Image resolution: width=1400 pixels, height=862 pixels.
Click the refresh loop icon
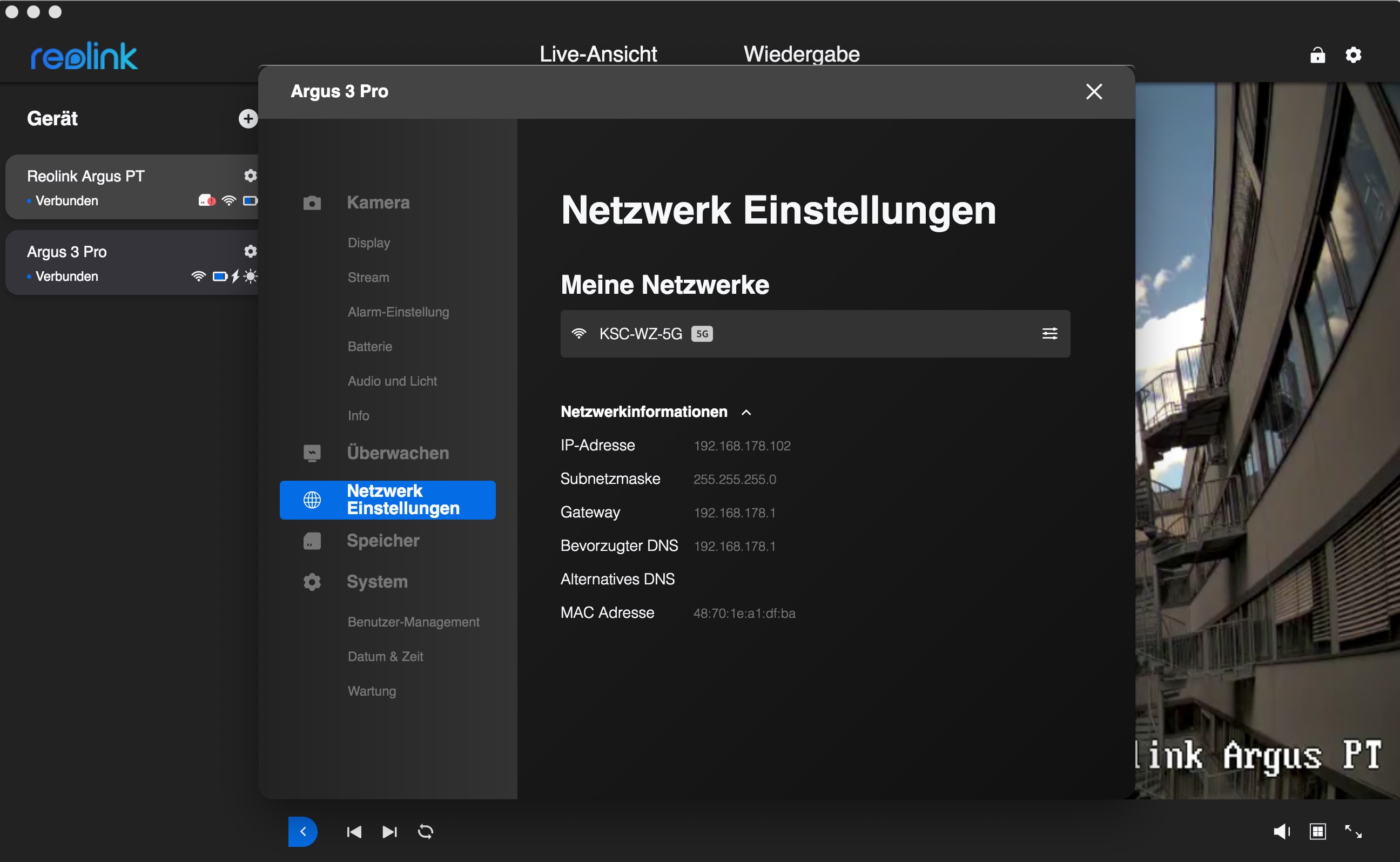[425, 832]
